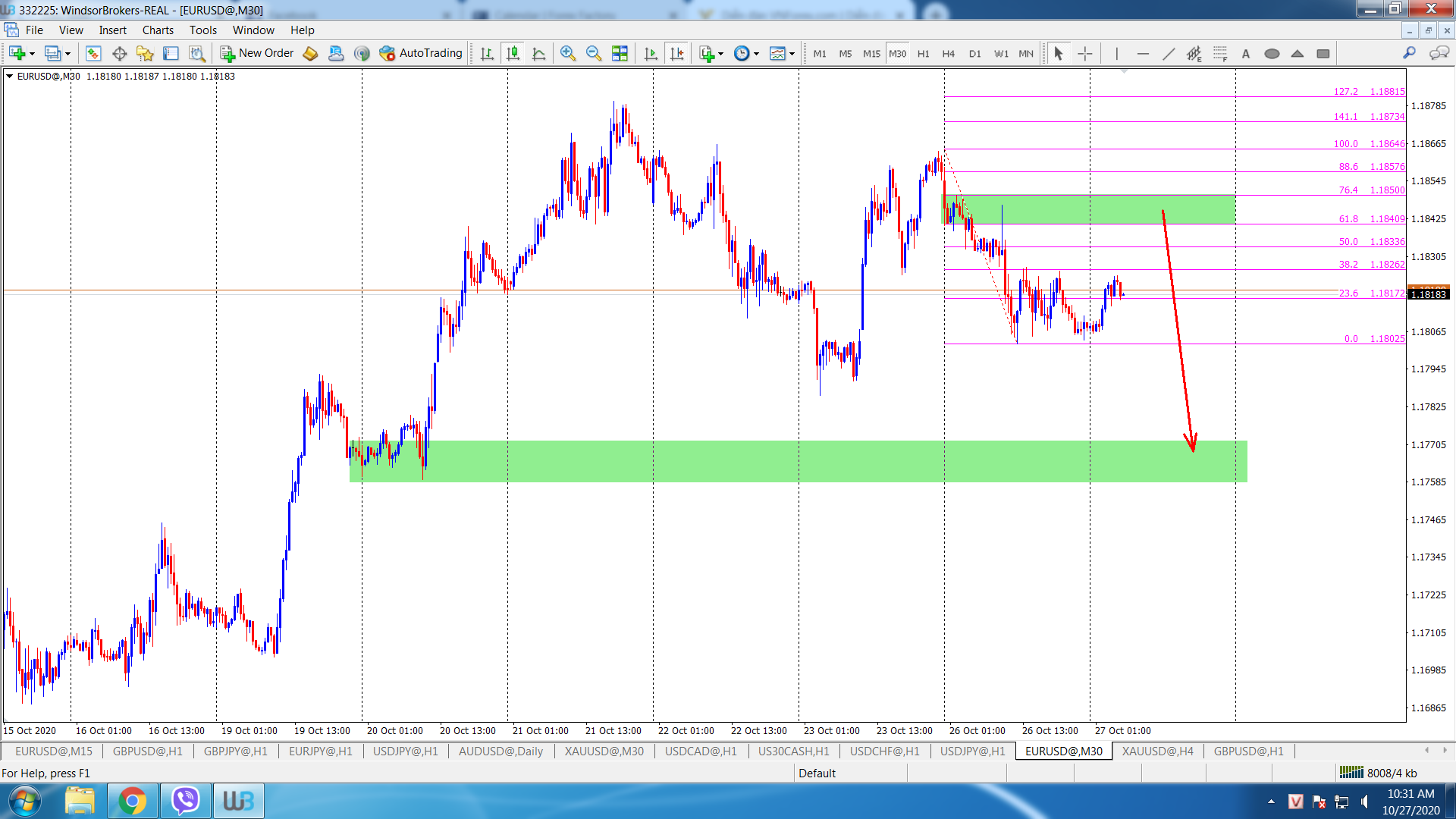Click the New Order button
1456x819 pixels.
257,53
